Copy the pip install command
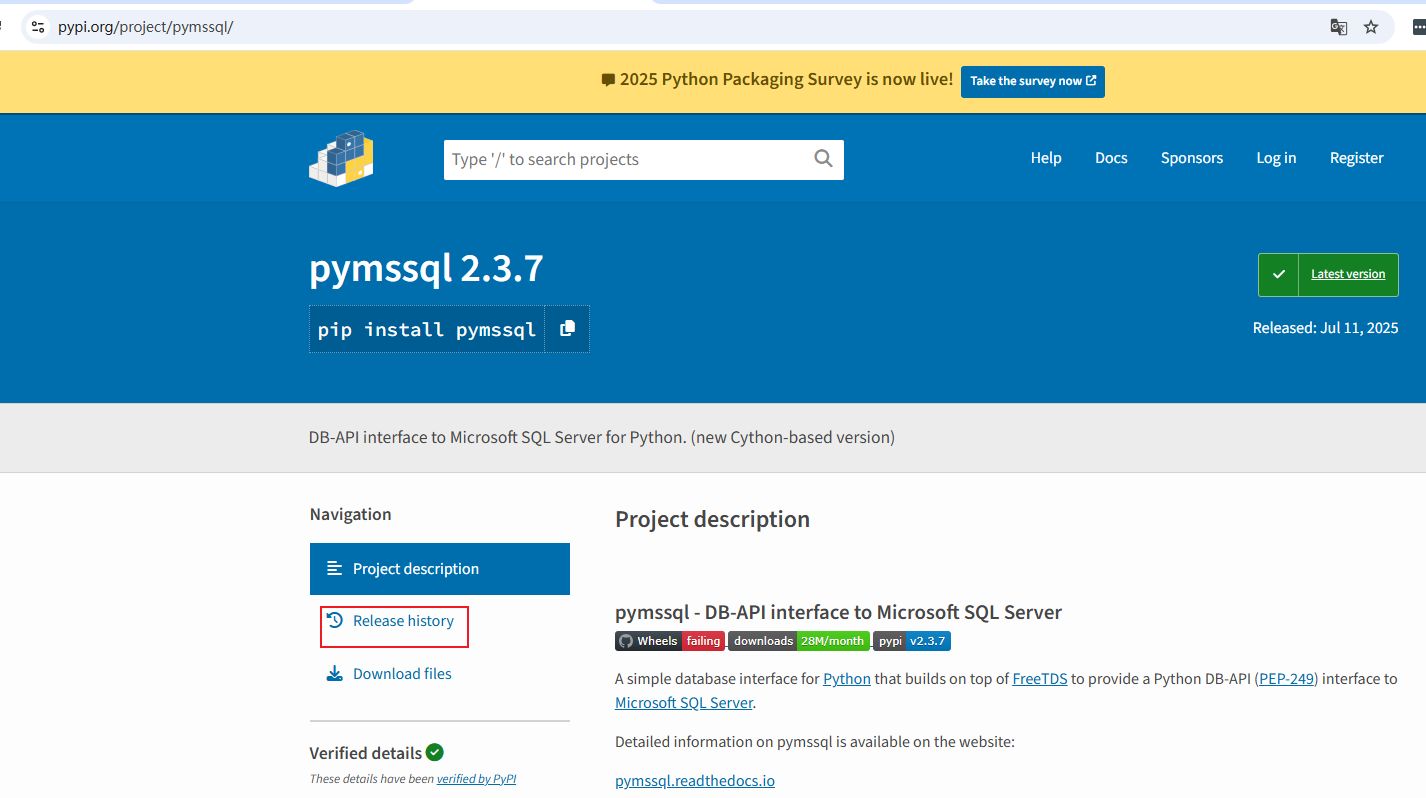 click(567, 329)
